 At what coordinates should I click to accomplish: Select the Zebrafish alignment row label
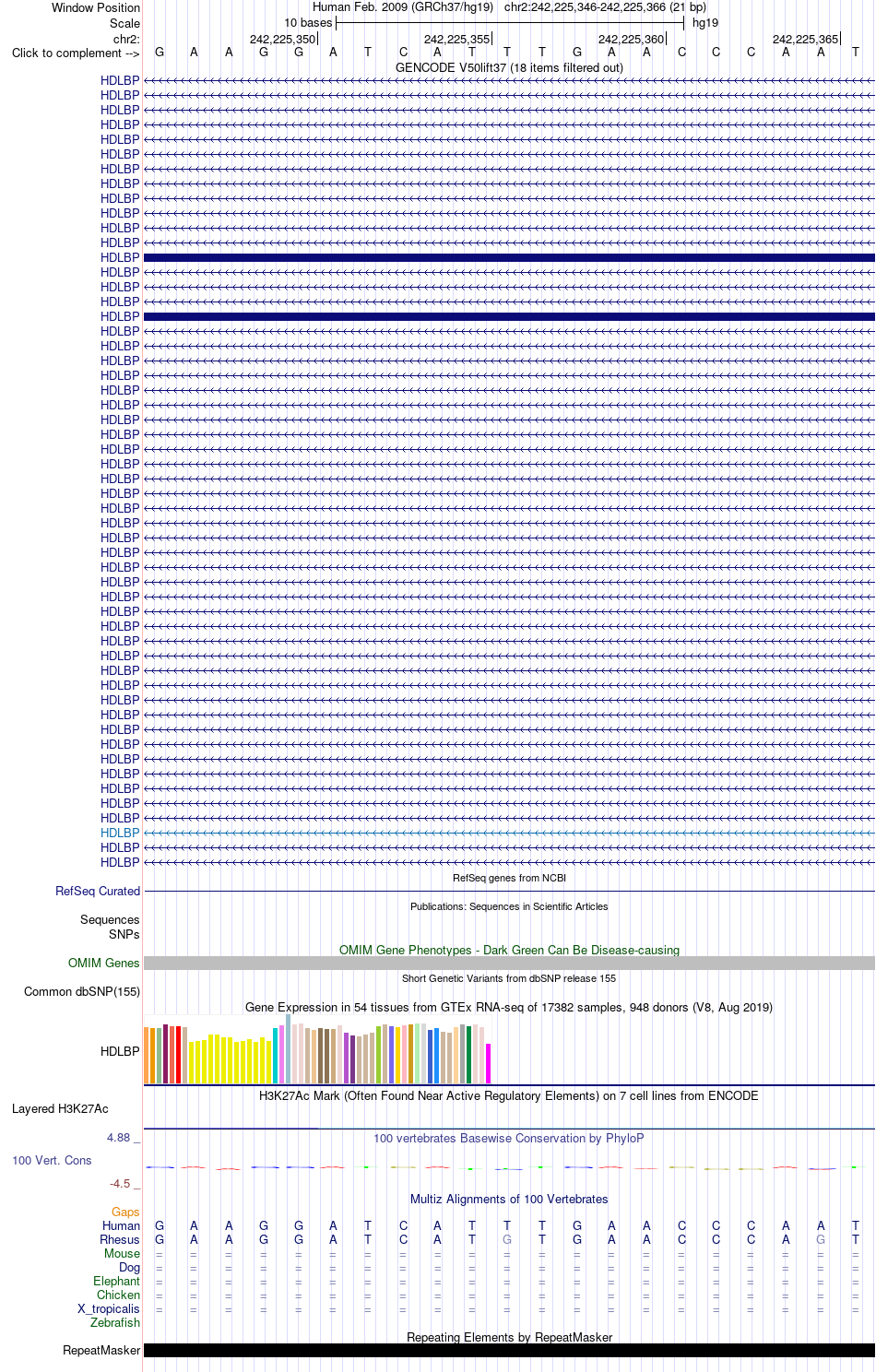pos(115,1322)
